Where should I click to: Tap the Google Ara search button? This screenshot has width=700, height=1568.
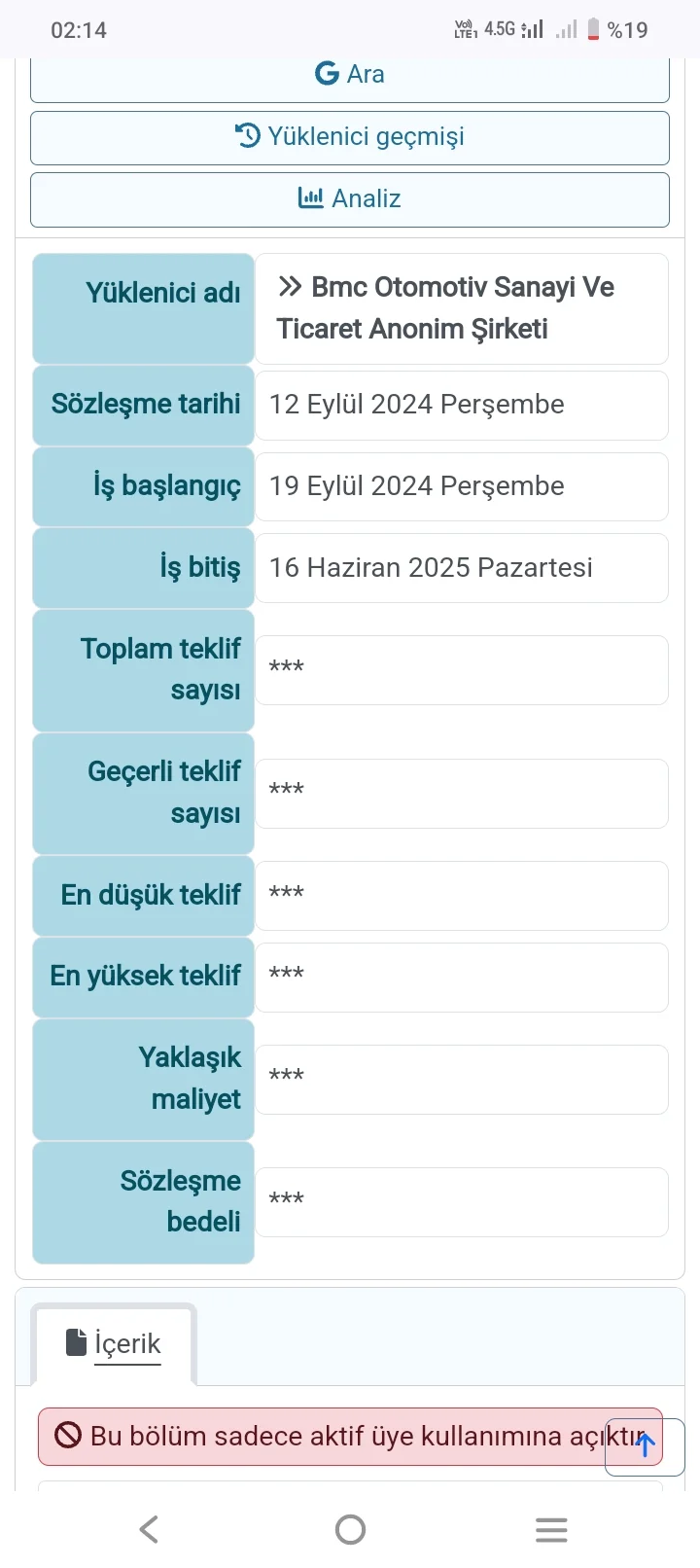[x=350, y=76]
